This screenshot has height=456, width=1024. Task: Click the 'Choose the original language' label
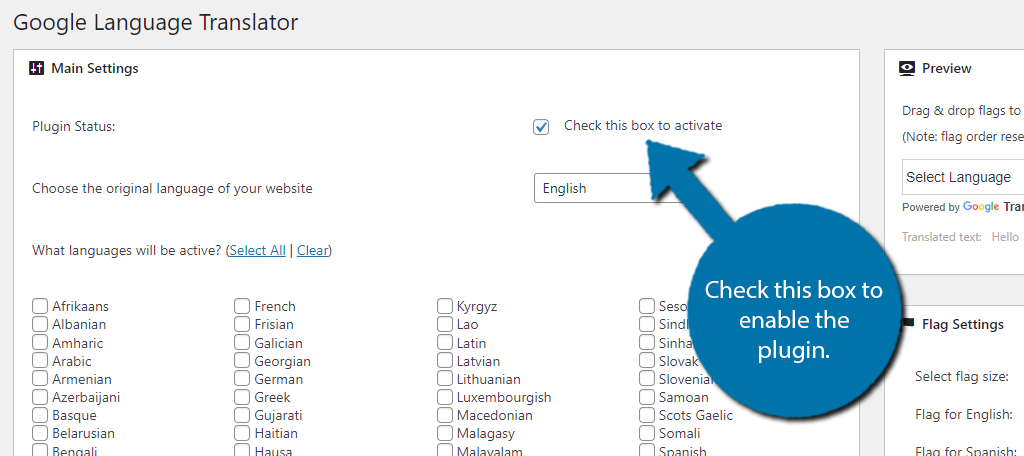172,189
